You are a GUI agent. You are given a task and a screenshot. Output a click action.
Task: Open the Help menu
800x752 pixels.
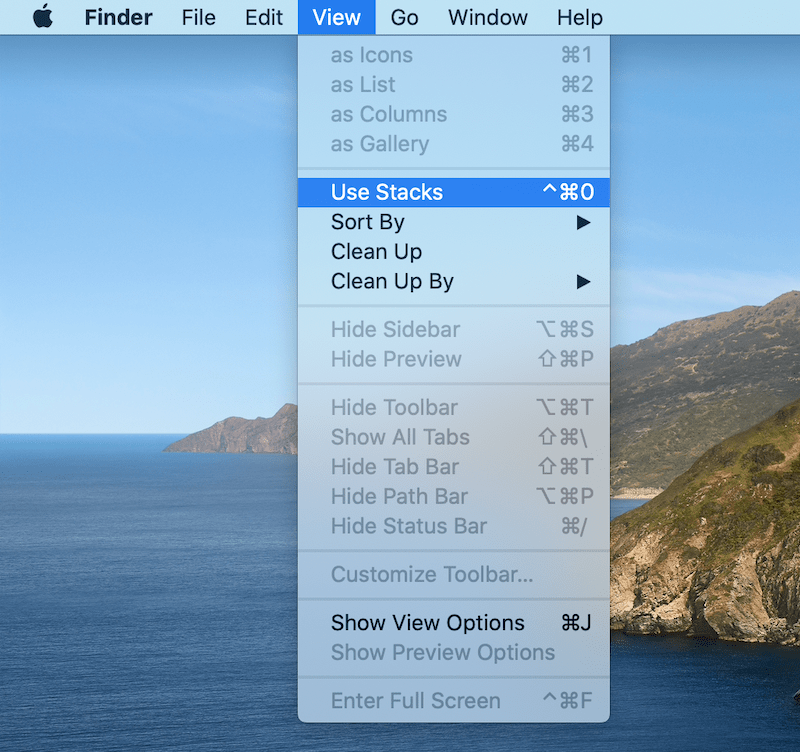pyautogui.click(x=580, y=17)
